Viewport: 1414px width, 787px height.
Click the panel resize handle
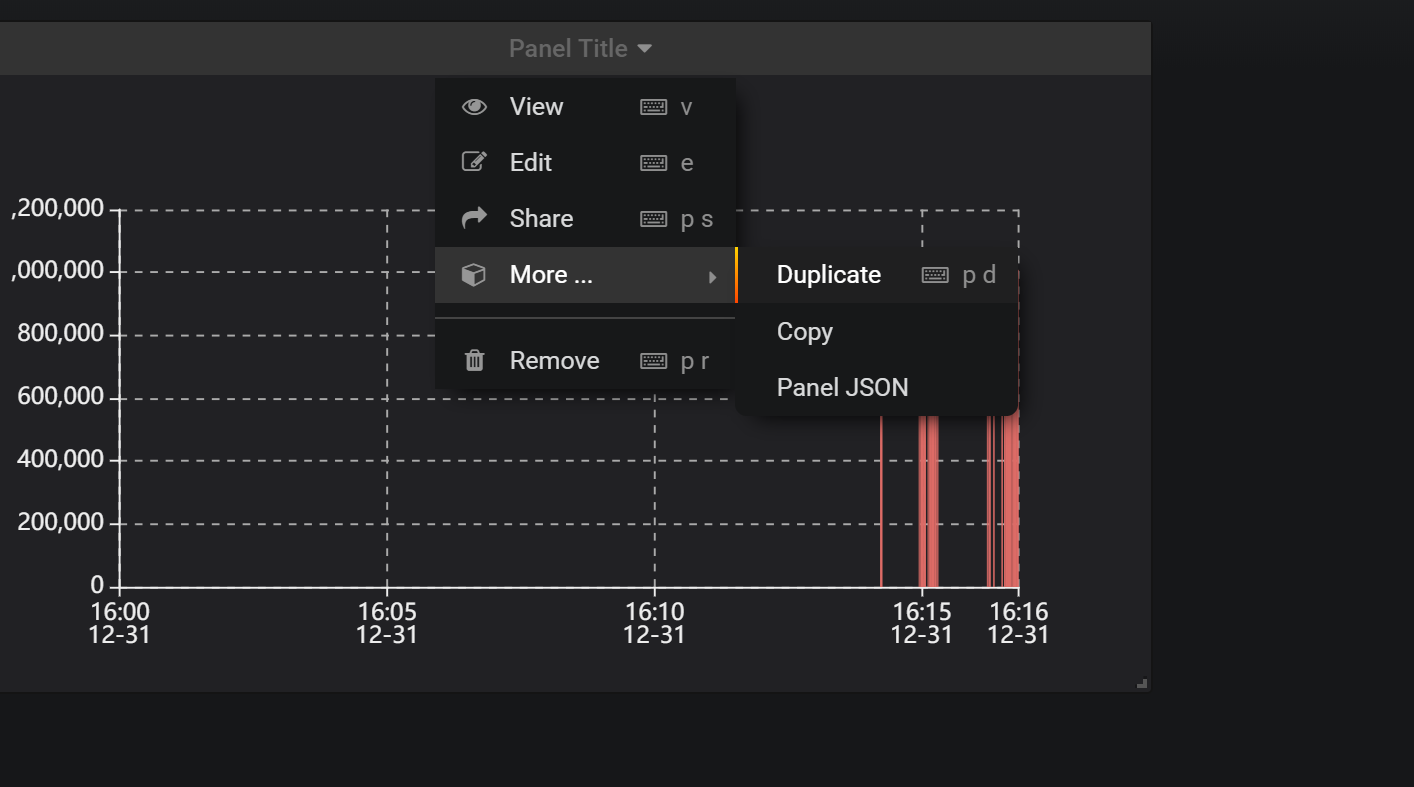pyautogui.click(x=1140, y=681)
